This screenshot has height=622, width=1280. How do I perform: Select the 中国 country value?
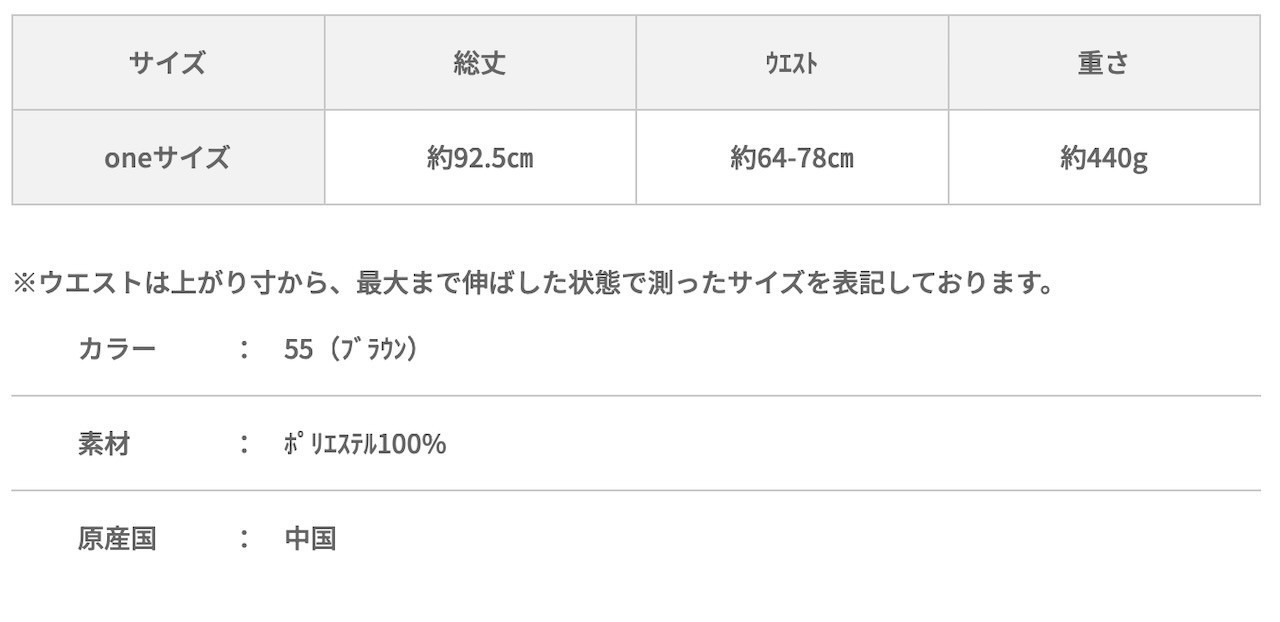coord(310,539)
